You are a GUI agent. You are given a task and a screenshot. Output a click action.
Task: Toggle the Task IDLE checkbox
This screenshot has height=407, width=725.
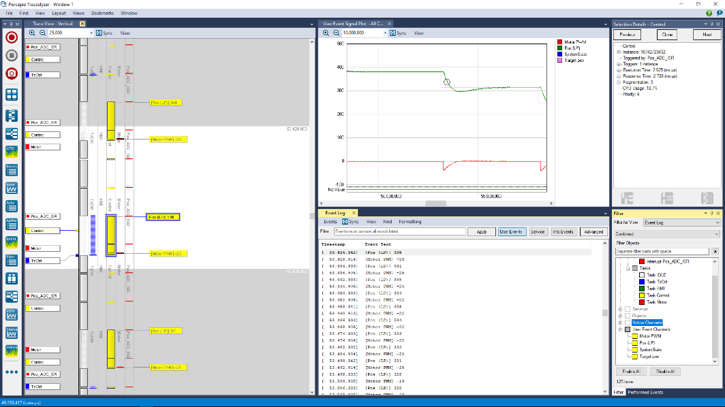[x=642, y=275]
